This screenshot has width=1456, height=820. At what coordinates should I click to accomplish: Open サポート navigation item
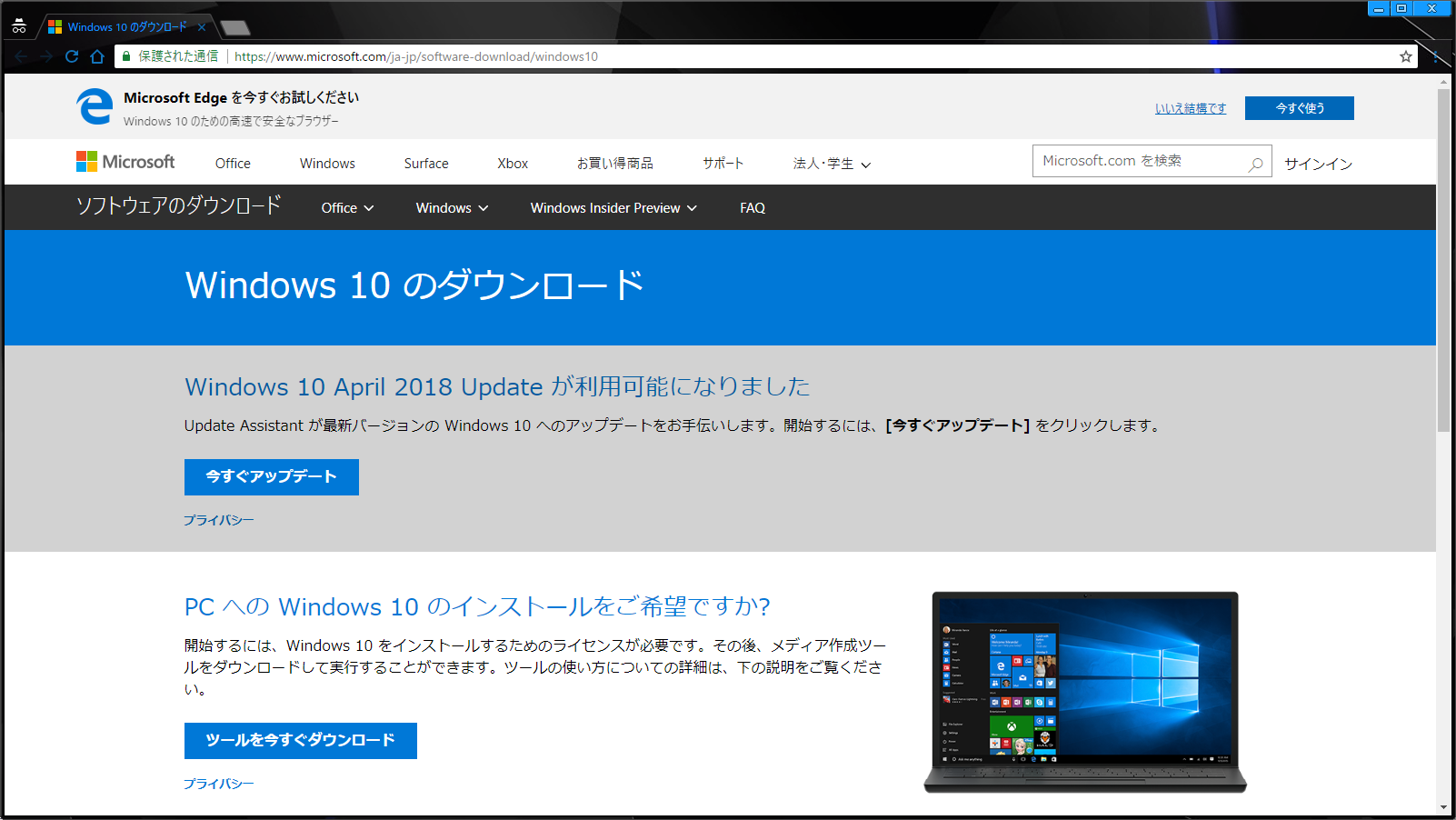click(x=723, y=164)
